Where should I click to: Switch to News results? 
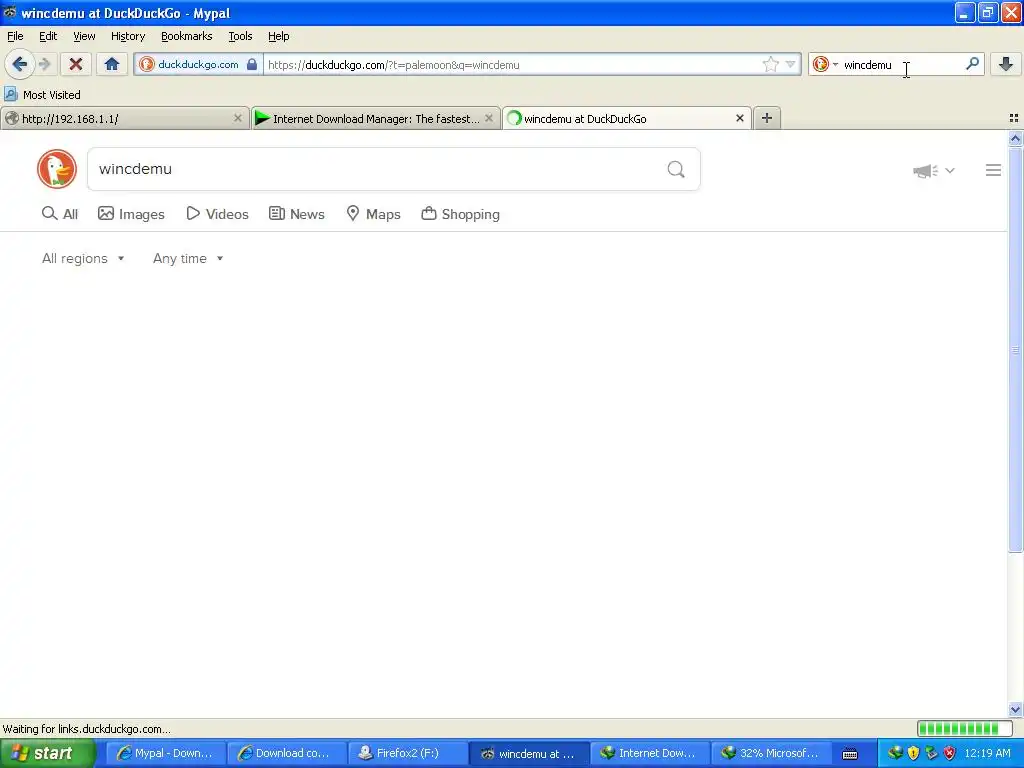297,214
